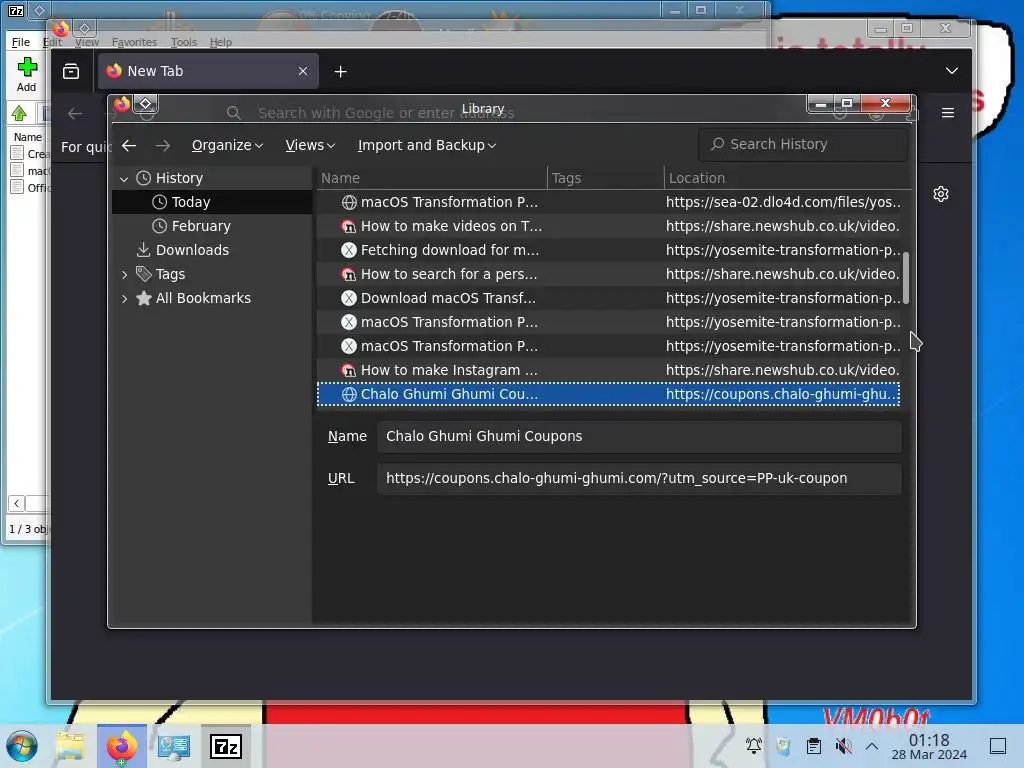Open the View menu in 7-Zip
The height and width of the screenshot is (768, 1024).
click(x=87, y=42)
